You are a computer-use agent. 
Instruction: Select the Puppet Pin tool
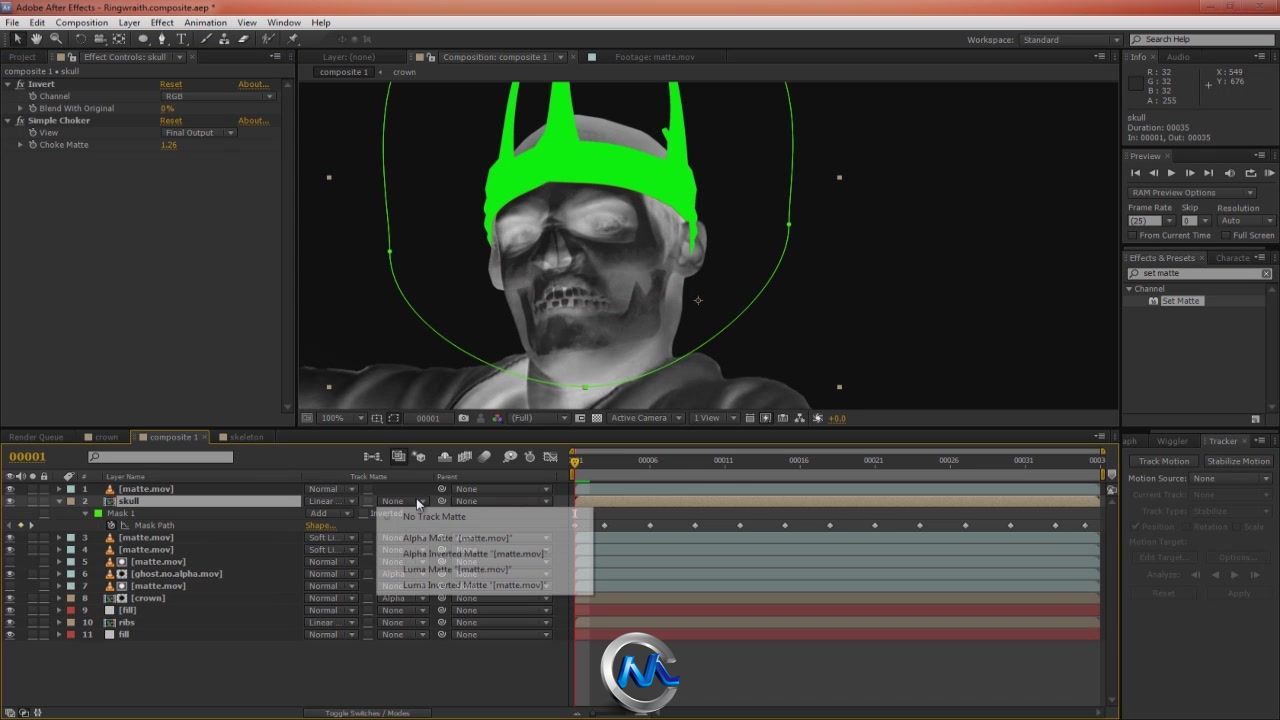coord(293,39)
